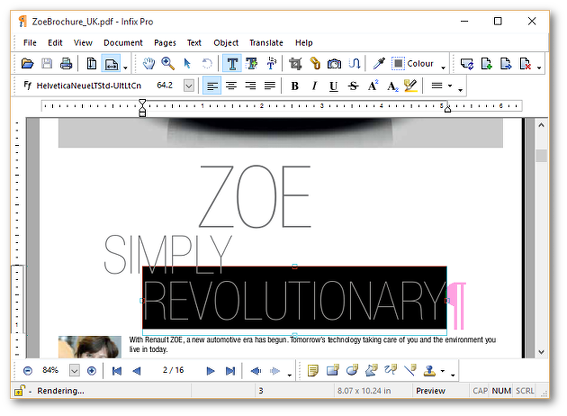Select the Link chain tool
The width and height of the screenshot is (567, 416).
(315, 64)
